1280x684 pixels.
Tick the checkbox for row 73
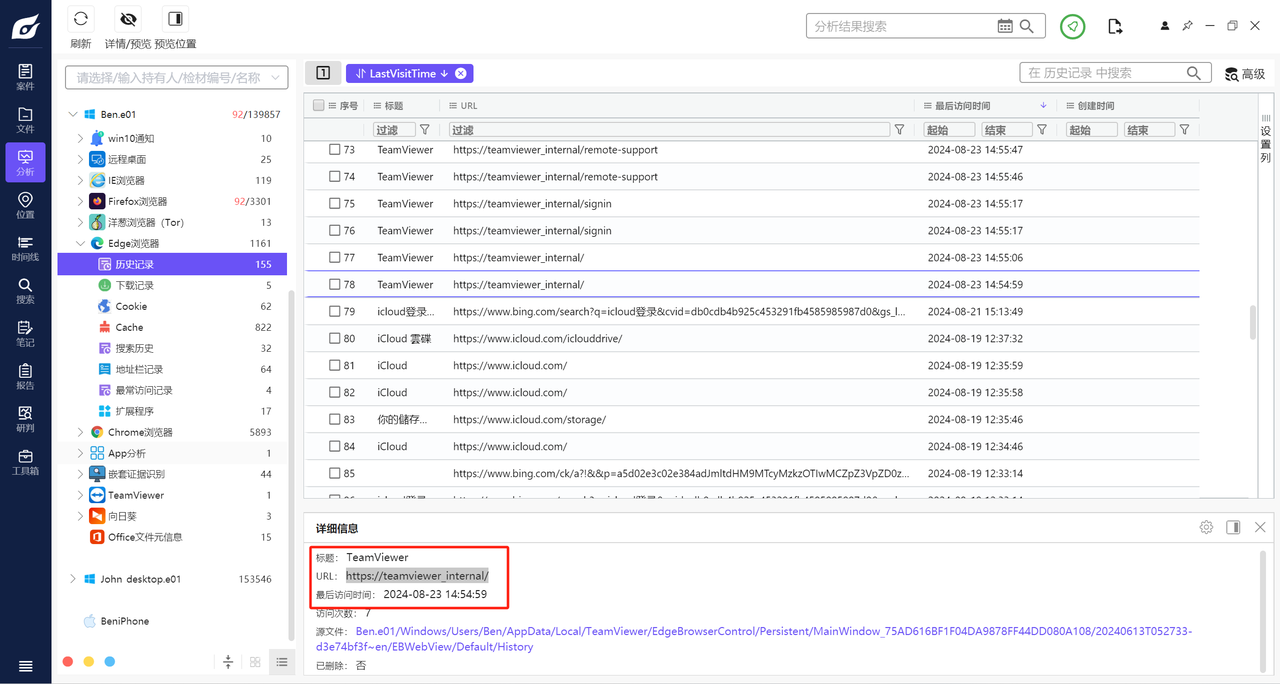[335, 150]
